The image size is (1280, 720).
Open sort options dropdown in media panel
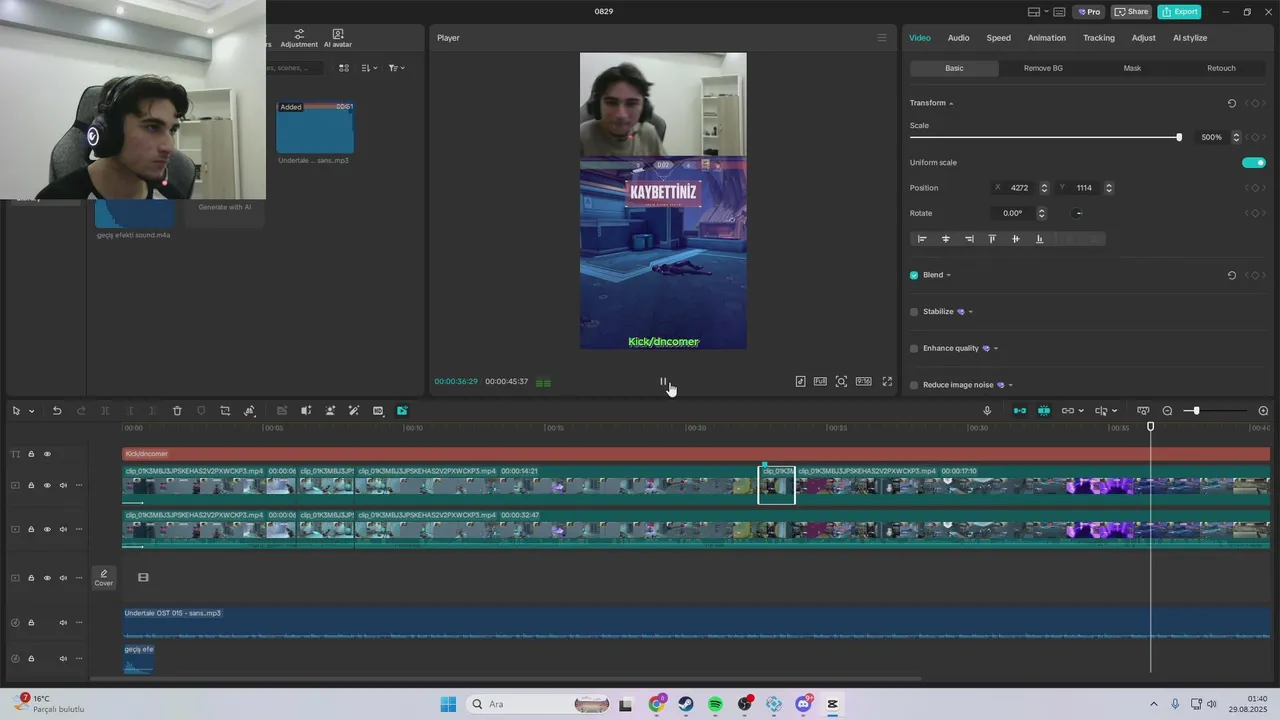click(369, 68)
